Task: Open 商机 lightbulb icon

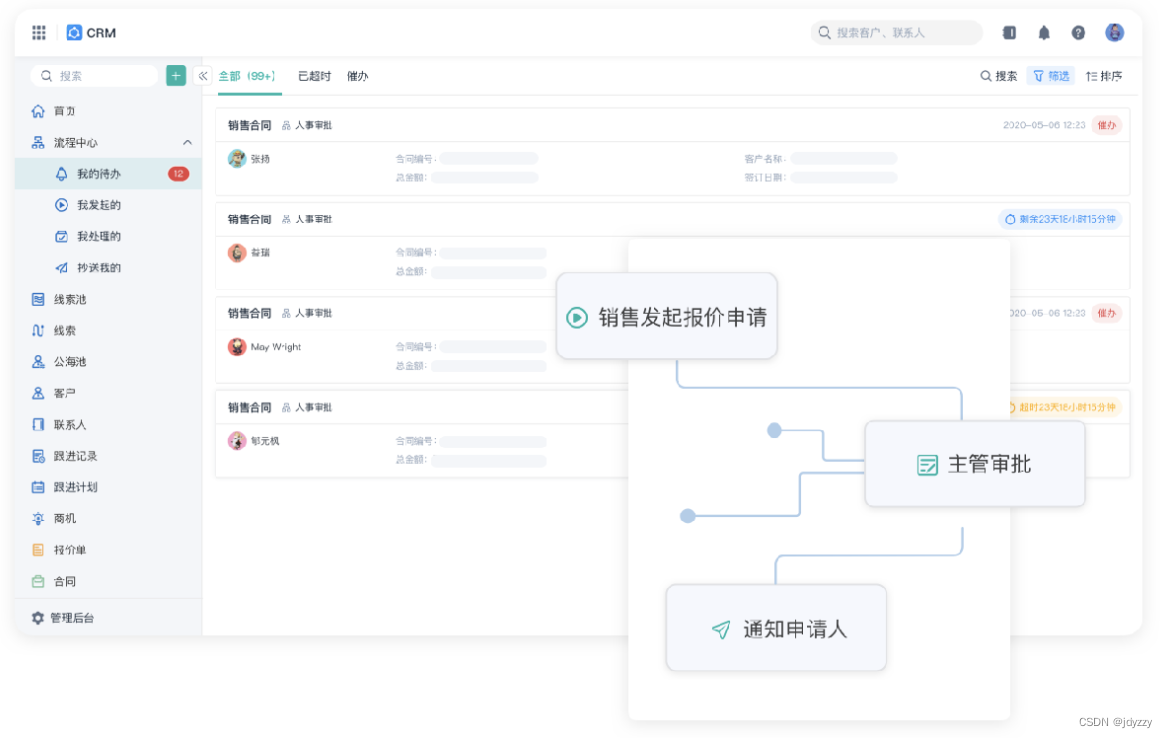Action: pyautogui.click(x=38, y=518)
